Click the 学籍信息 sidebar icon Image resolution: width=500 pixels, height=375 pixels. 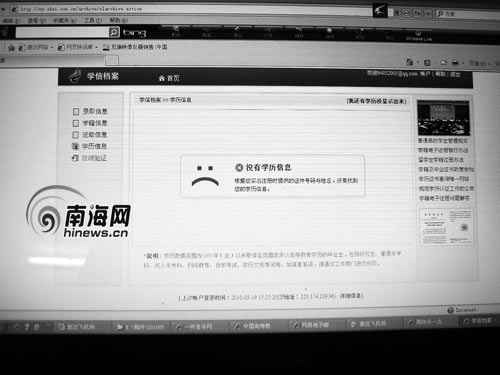pyautogui.click(x=76, y=123)
